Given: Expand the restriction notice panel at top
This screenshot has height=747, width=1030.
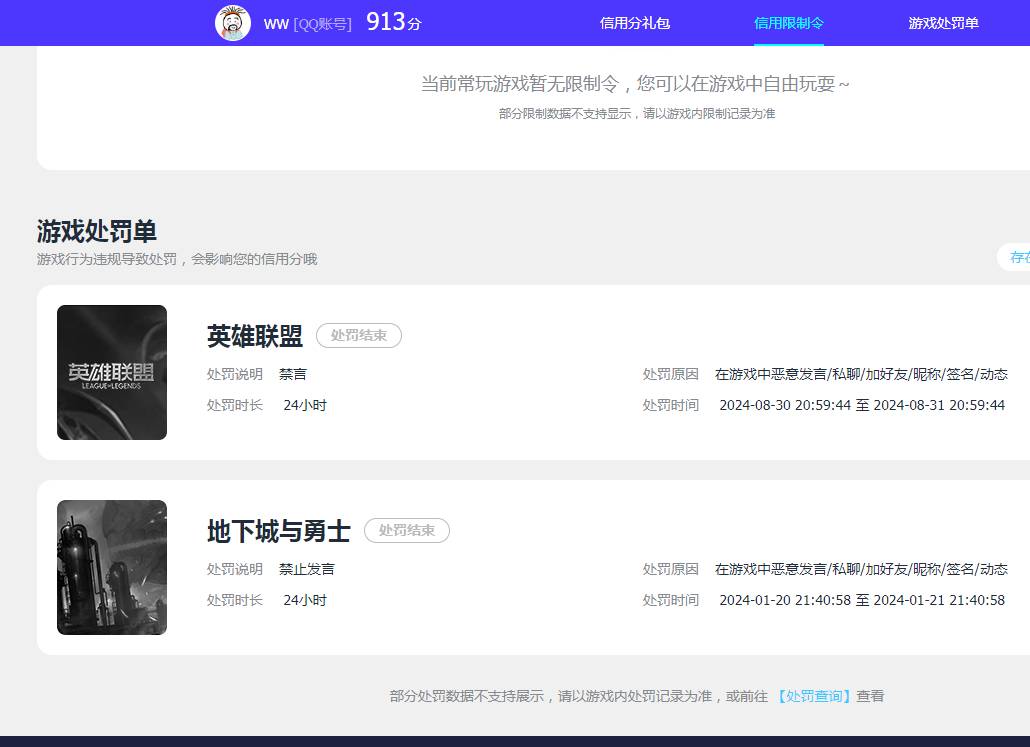Looking at the screenshot, I should click(x=533, y=98).
